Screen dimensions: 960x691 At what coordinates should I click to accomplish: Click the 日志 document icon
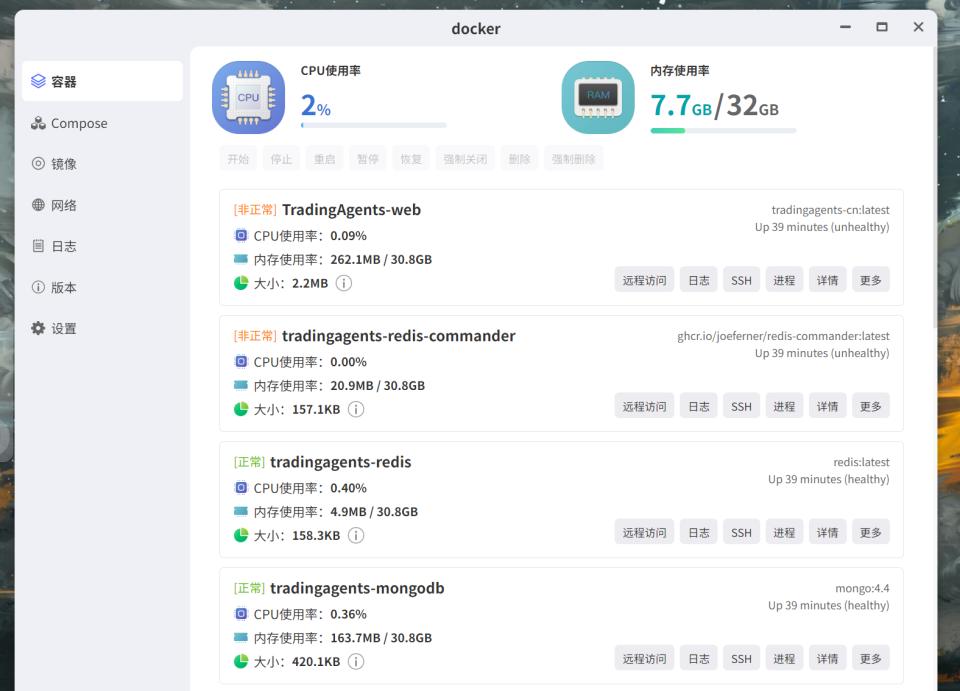click(x=38, y=245)
